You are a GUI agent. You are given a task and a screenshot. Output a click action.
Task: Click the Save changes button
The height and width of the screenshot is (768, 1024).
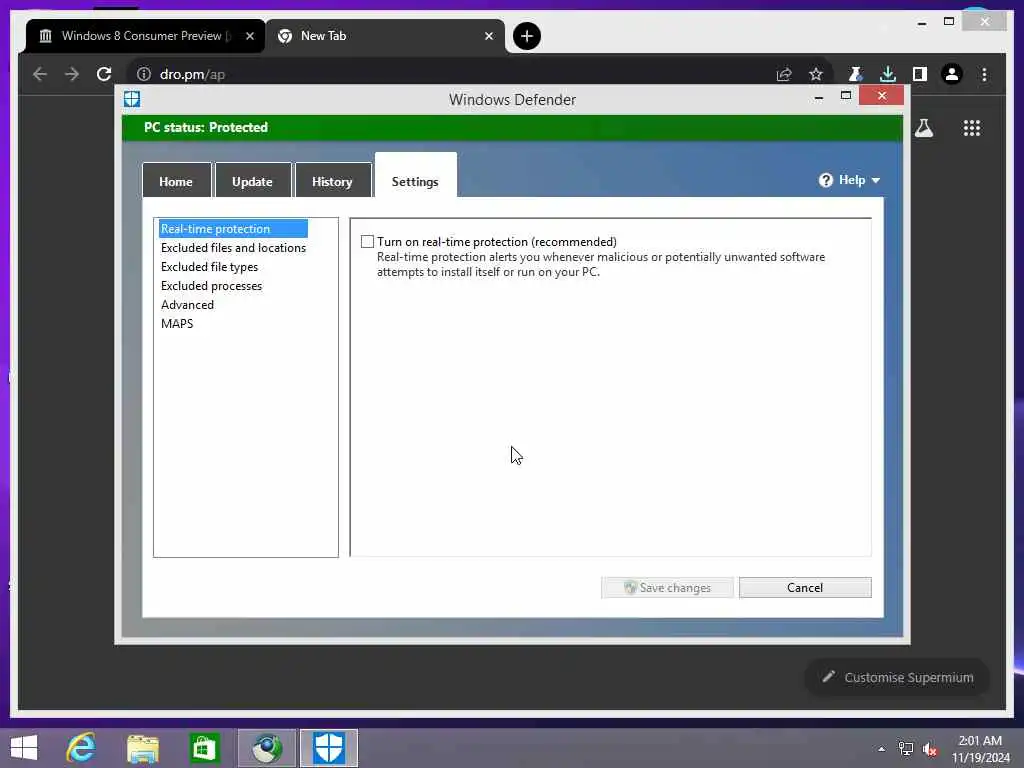[x=667, y=587]
